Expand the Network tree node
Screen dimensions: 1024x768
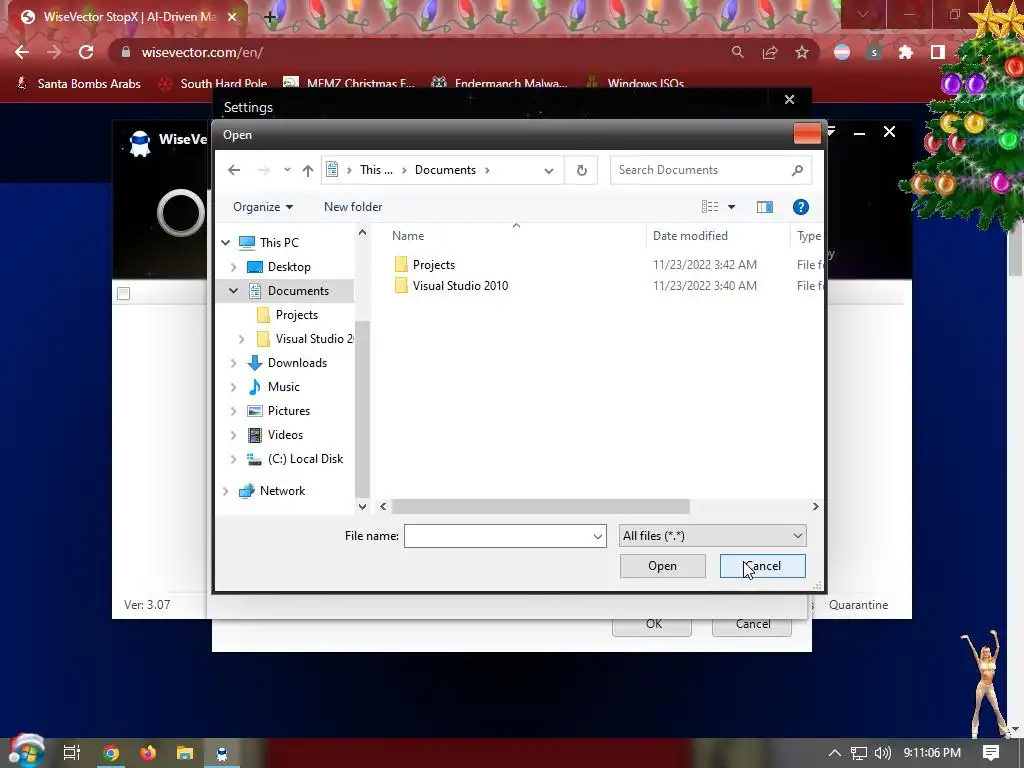point(226,491)
